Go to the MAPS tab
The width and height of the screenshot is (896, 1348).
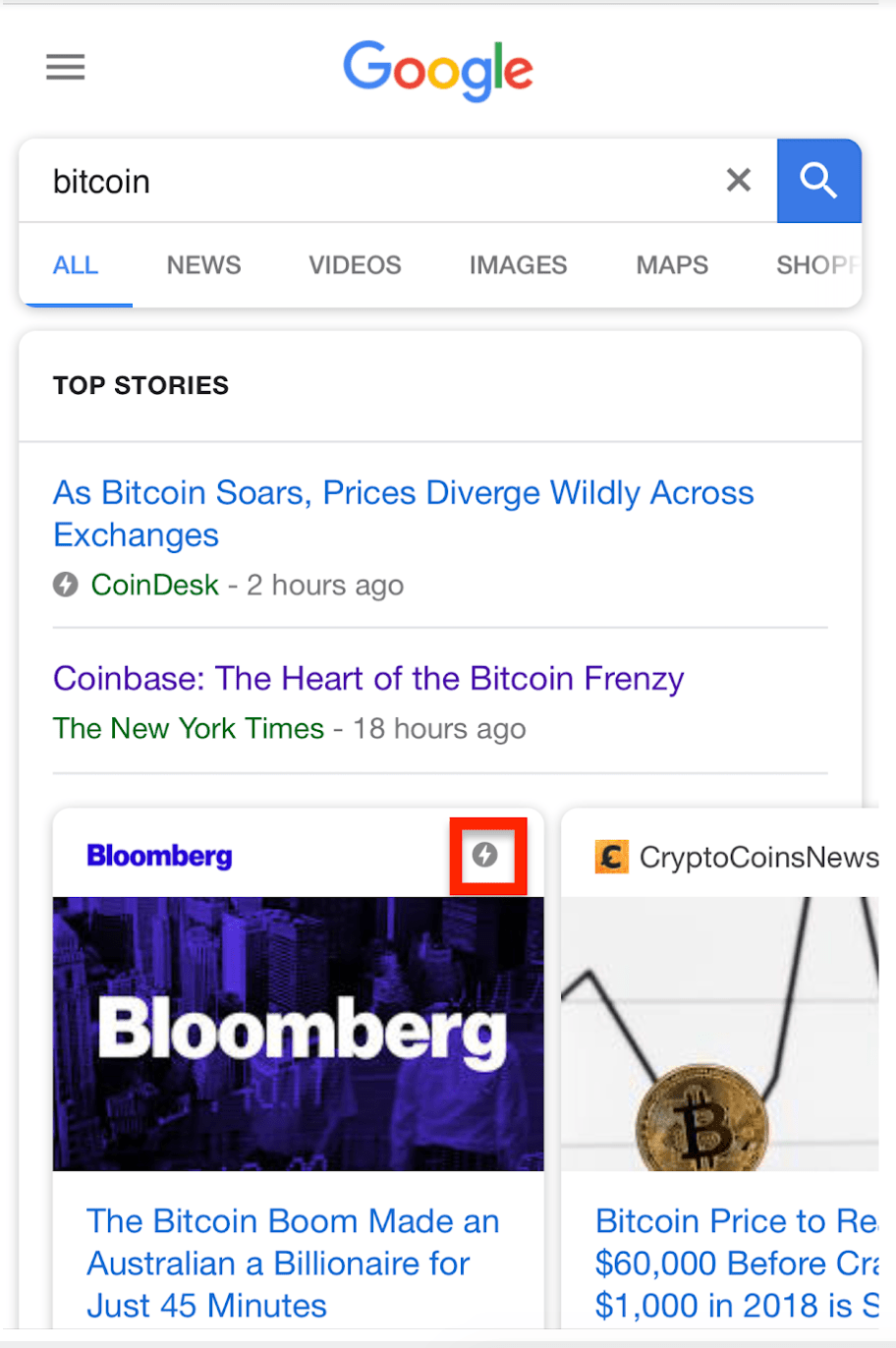pos(672,265)
